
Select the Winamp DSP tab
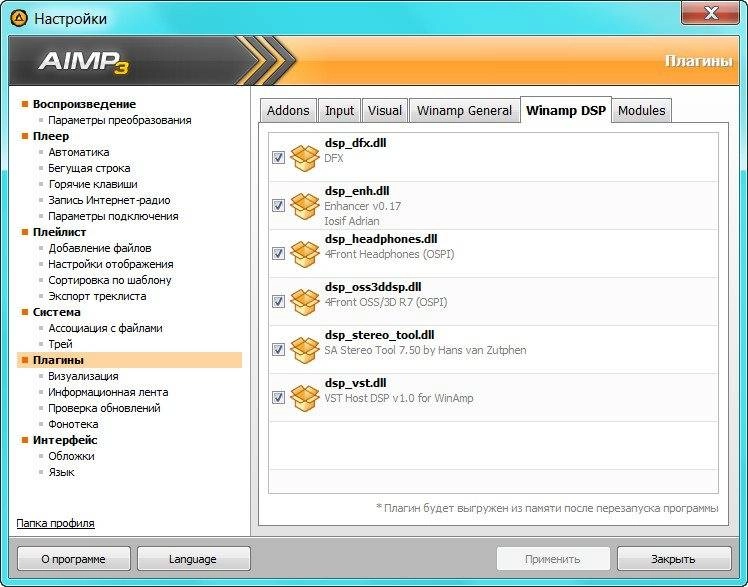click(566, 110)
